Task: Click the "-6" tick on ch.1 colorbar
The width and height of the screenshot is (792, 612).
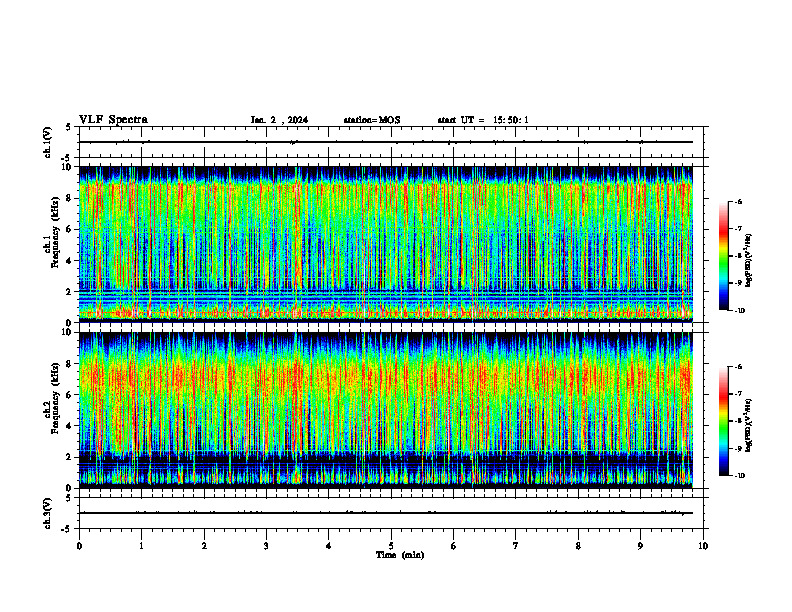Action: (x=738, y=202)
